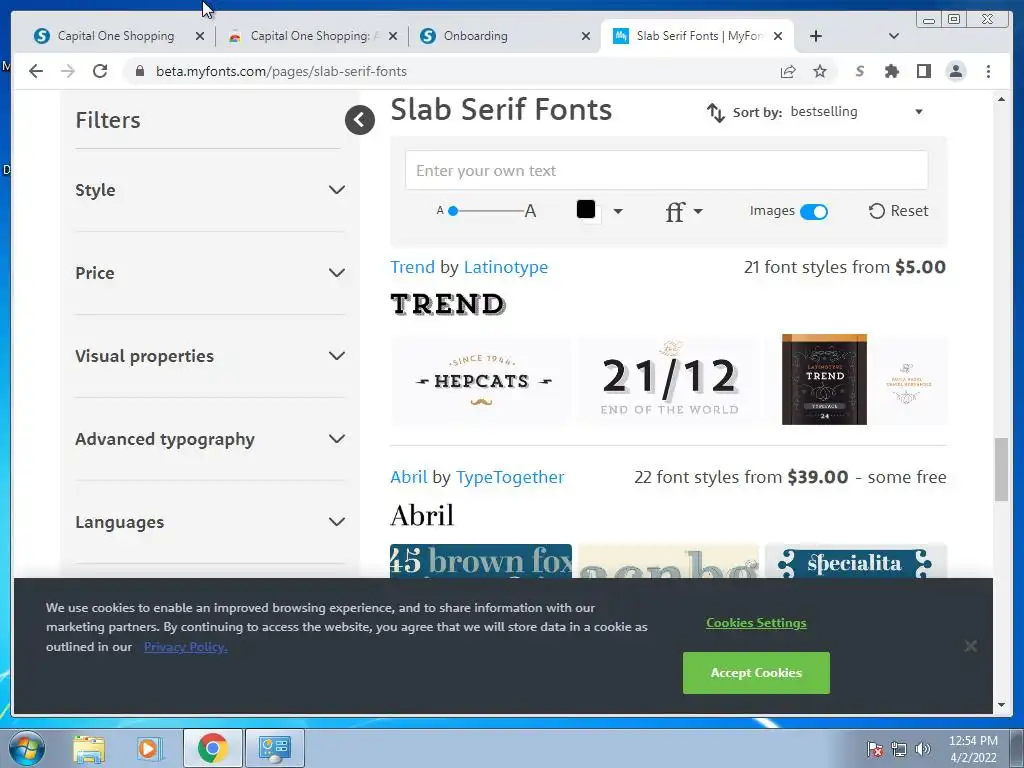Open the Trend font link
The height and width of the screenshot is (768, 1024).
(x=412, y=267)
